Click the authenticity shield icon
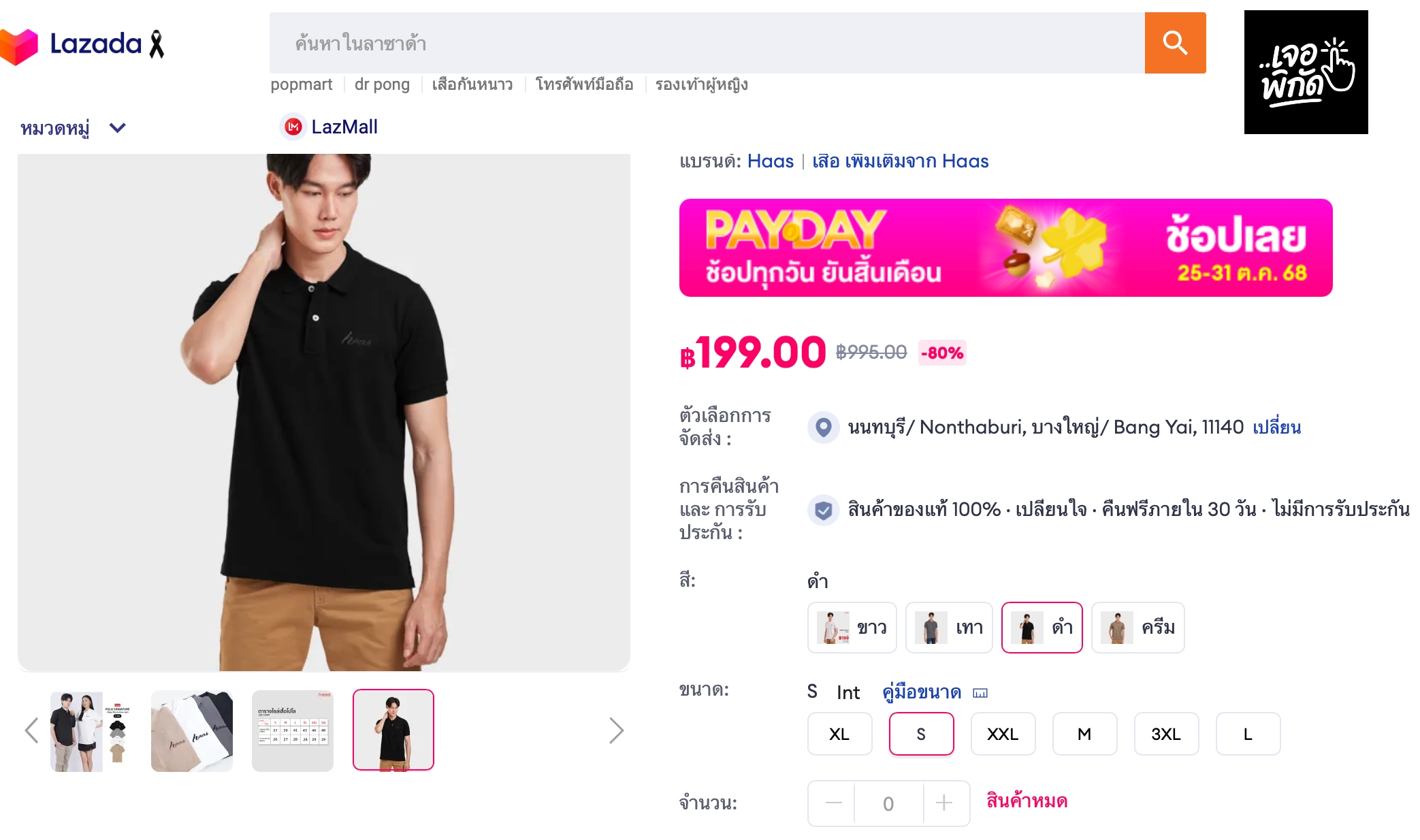1420x840 pixels. coord(823,510)
